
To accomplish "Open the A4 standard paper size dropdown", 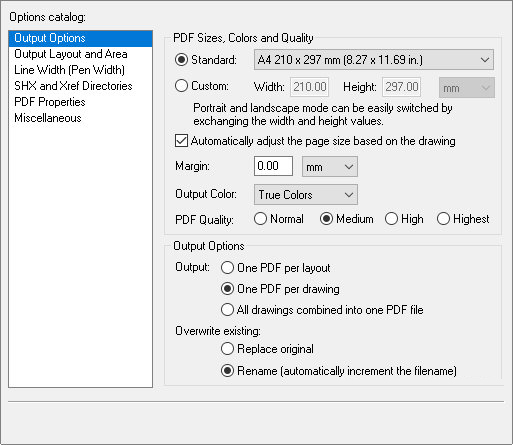I will coord(374,60).
